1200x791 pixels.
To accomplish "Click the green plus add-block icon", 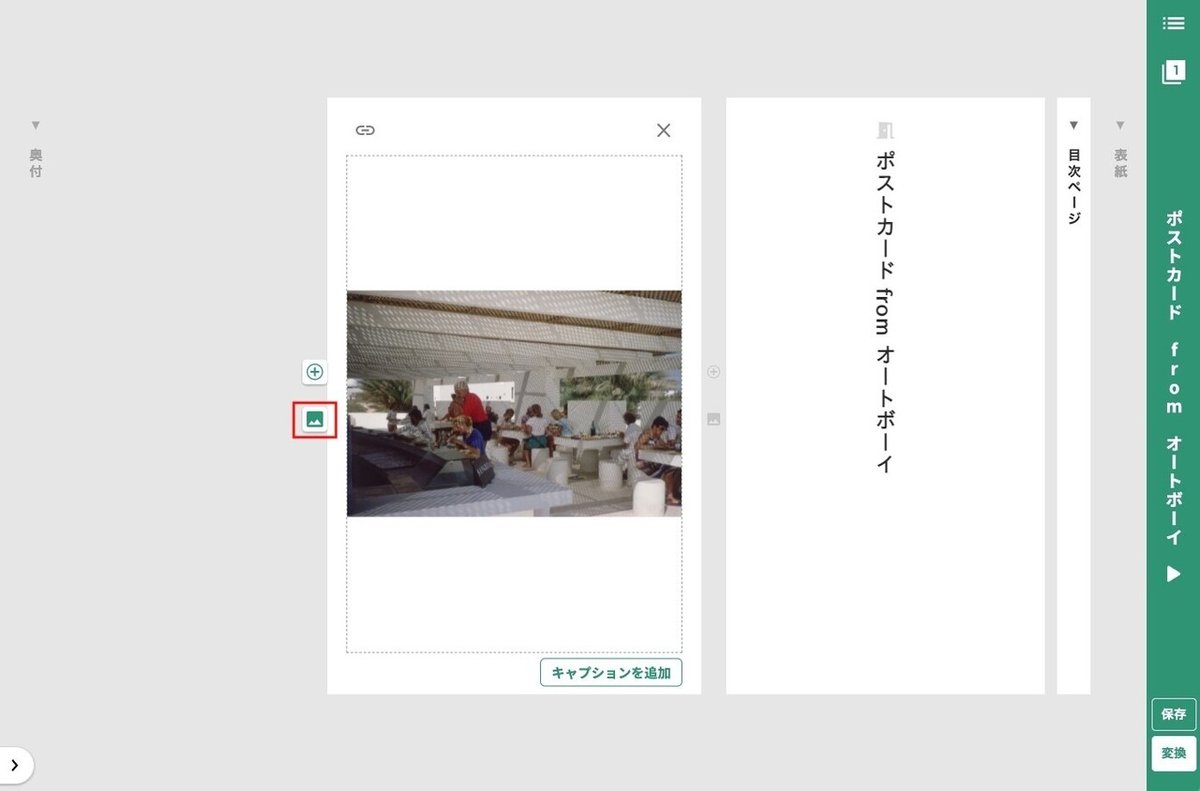I will pyautogui.click(x=314, y=372).
